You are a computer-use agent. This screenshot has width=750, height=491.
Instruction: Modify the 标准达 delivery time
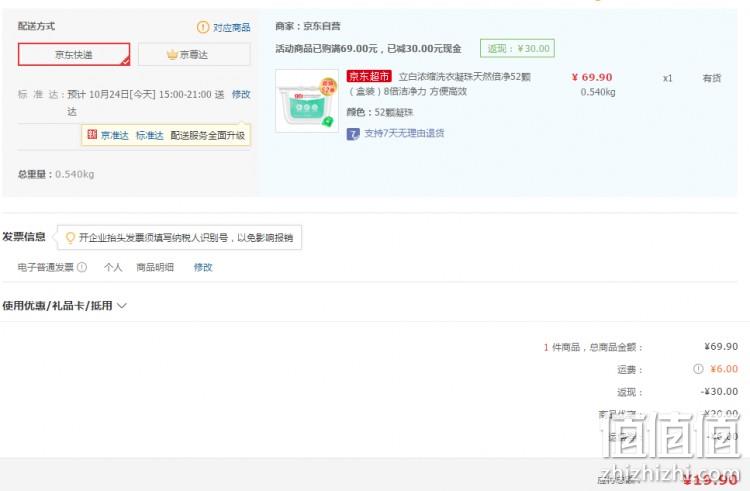(241, 94)
